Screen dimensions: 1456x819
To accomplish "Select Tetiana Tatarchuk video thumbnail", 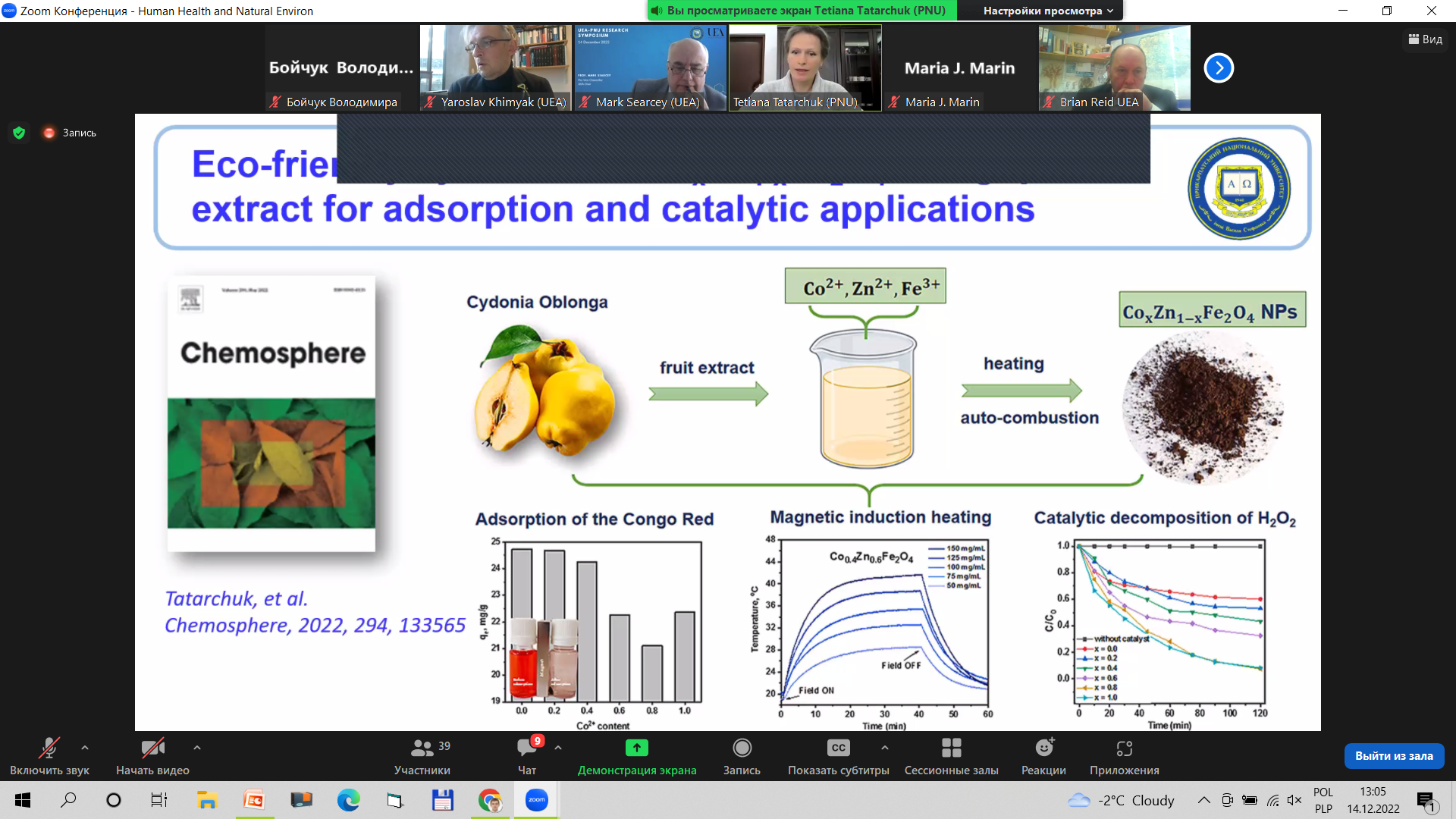I will (805, 68).
